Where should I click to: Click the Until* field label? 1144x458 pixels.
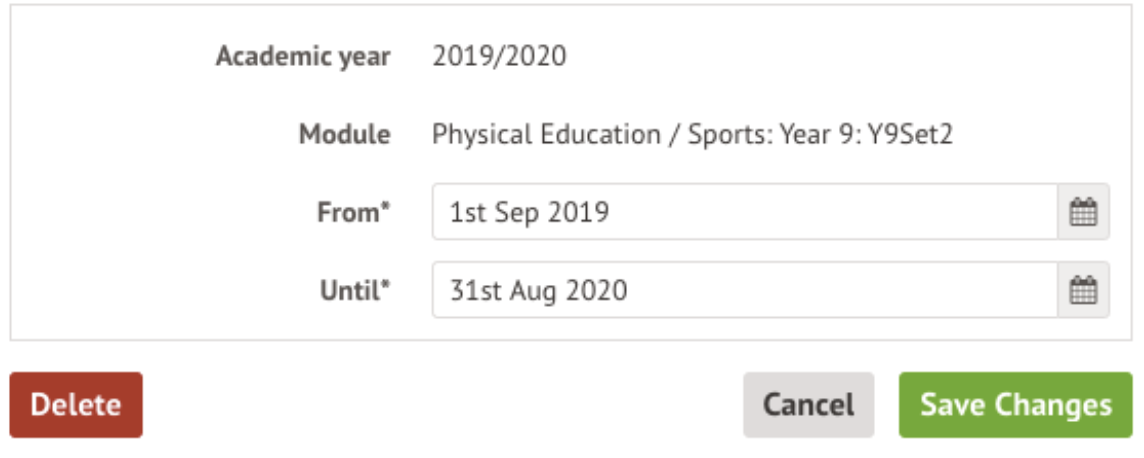[353, 290]
